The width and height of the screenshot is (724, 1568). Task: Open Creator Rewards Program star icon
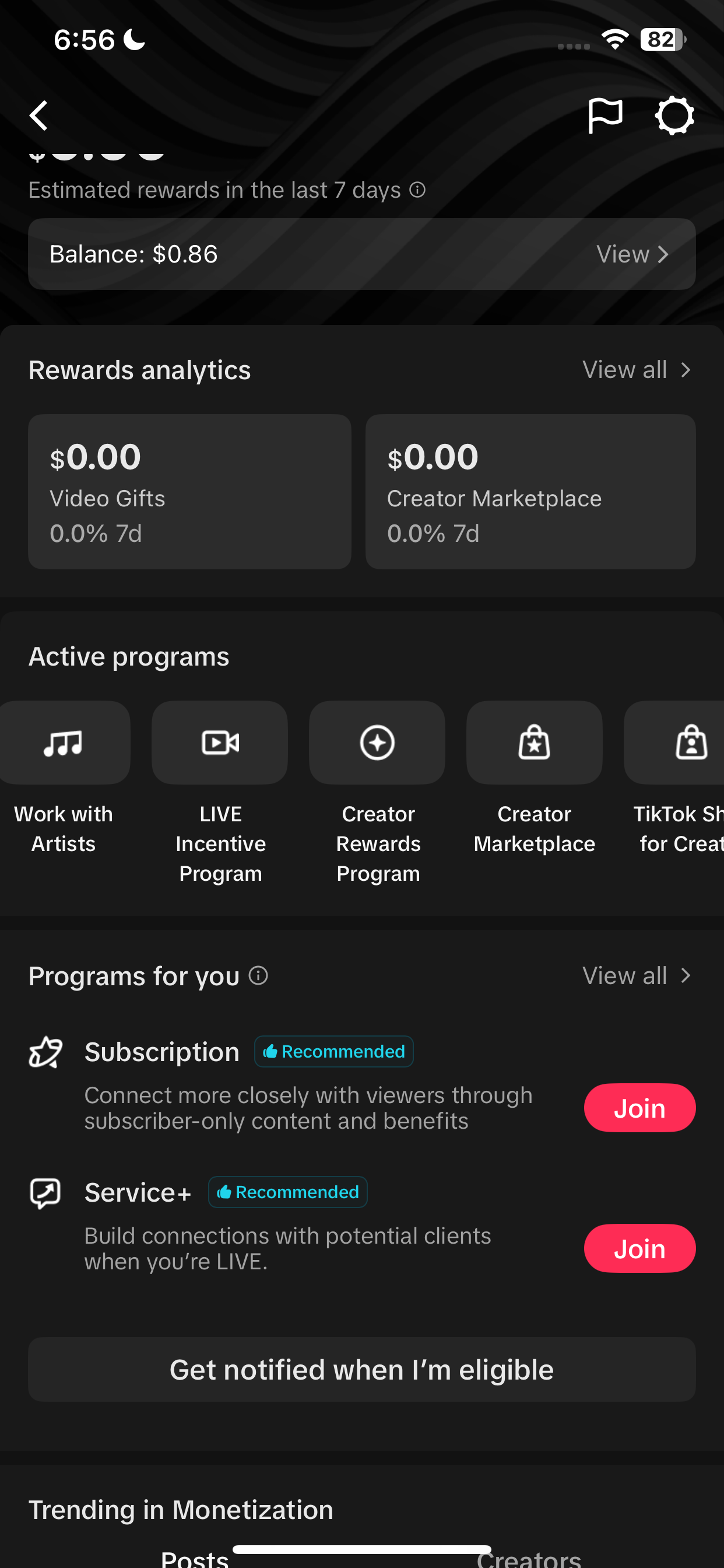pos(377,743)
